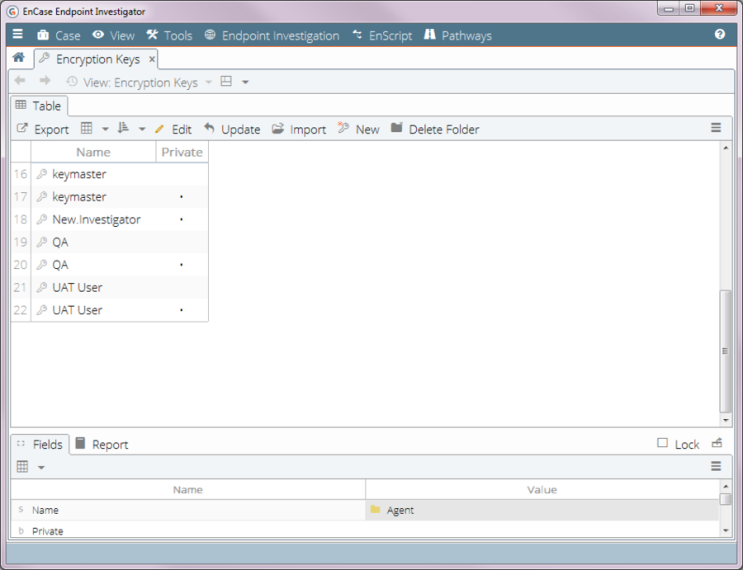Open the help question mark icon

[719, 35]
